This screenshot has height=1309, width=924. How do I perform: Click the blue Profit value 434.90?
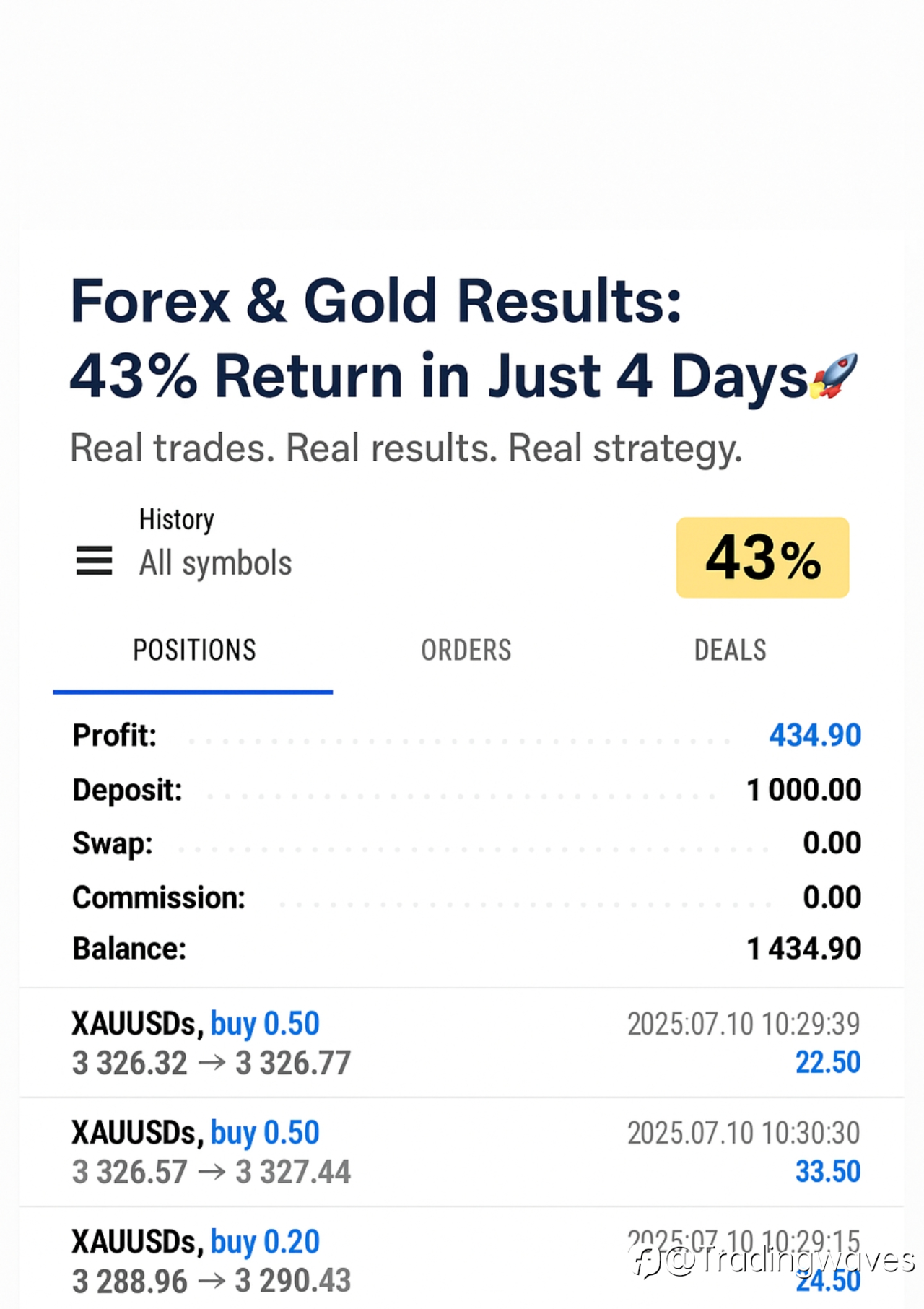(x=814, y=735)
